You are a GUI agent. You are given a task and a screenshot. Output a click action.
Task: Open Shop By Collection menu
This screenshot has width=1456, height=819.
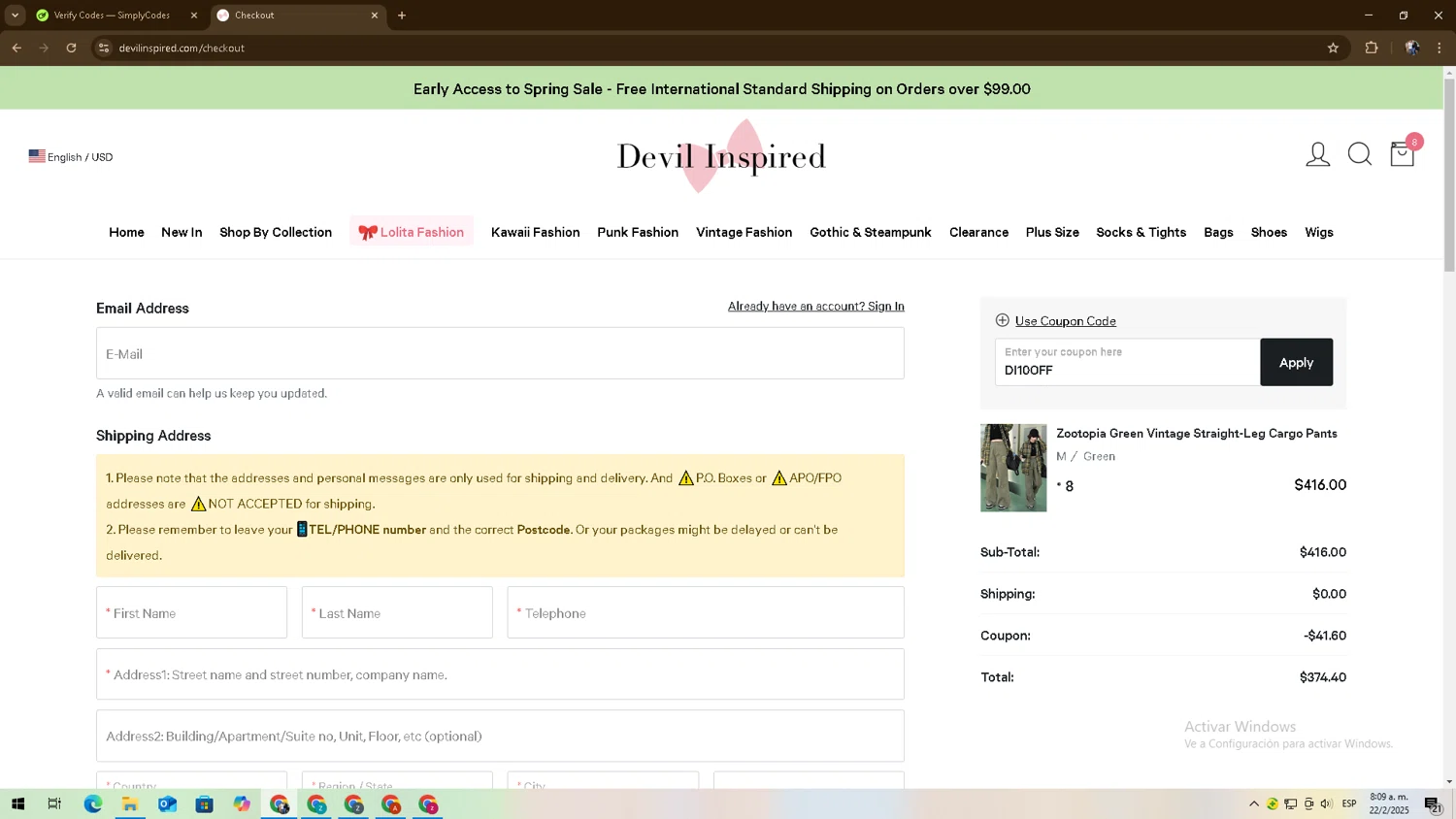tap(276, 232)
